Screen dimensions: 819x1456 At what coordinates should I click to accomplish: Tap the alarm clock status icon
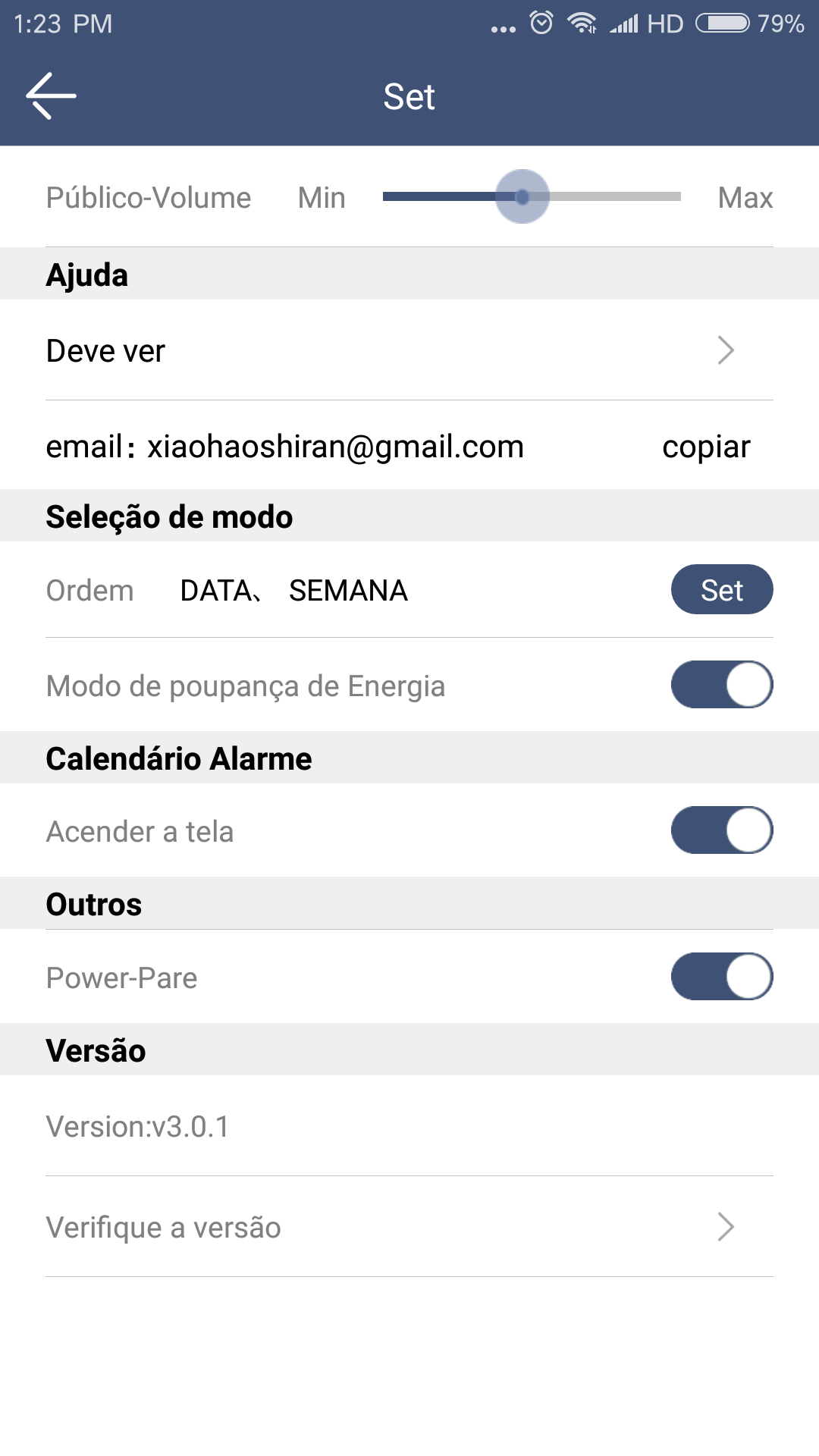pos(541,23)
